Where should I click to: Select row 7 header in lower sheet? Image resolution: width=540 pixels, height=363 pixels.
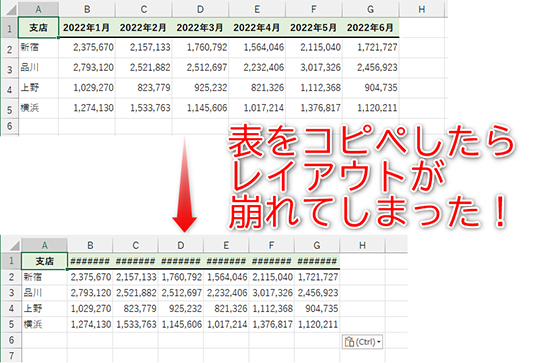pyautogui.click(x=11, y=355)
